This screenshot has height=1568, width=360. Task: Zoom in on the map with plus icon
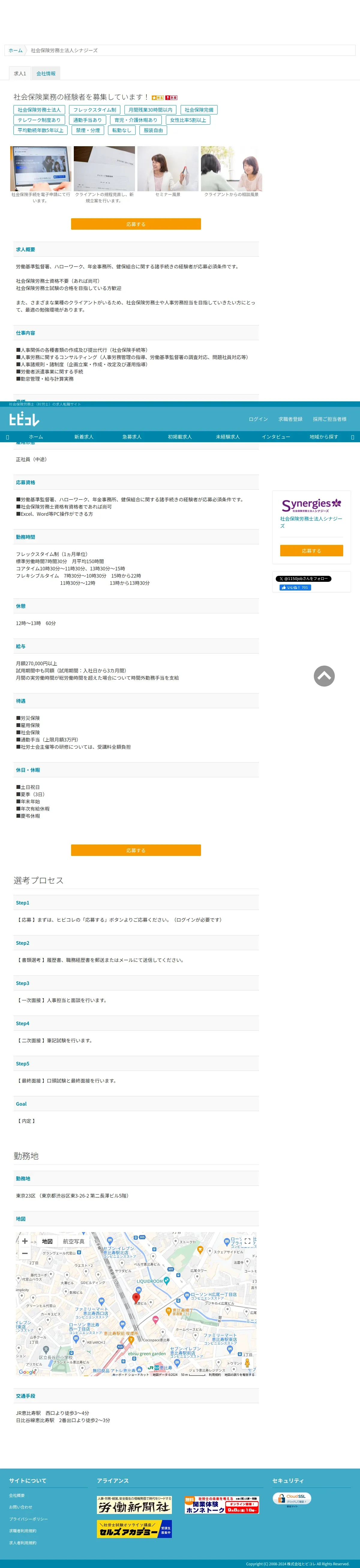tap(25, 1241)
